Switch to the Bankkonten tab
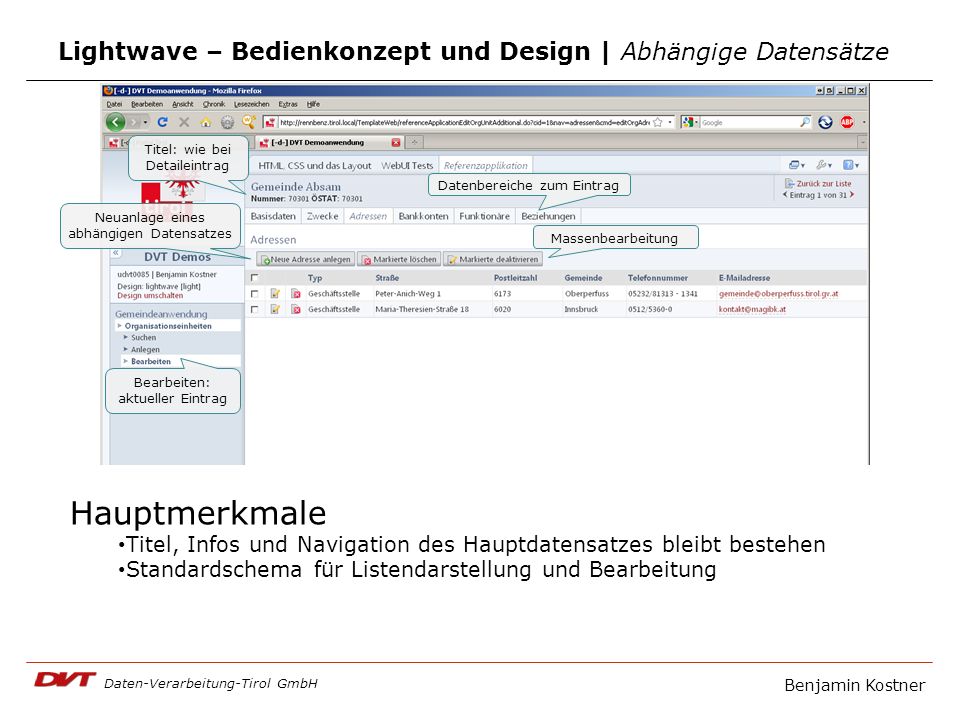This screenshot has height=720, width=960. [x=423, y=216]
